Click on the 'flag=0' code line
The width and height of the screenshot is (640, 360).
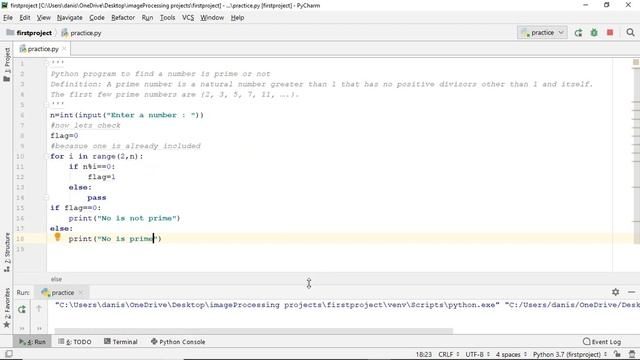click(x=64, y=136)
